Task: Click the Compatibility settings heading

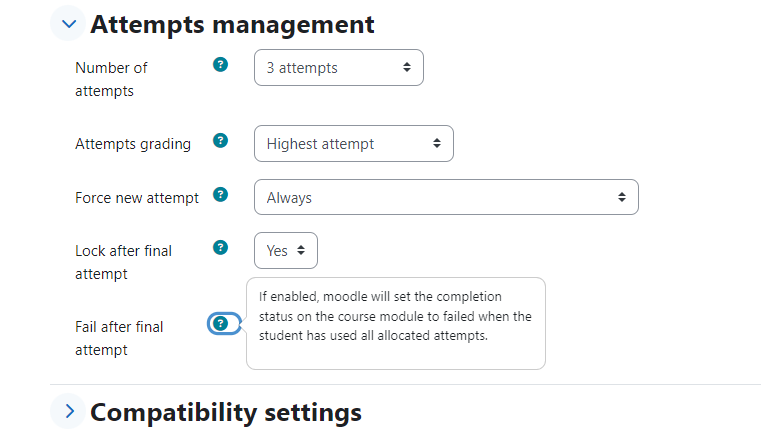Action: [x=226, y=412]
